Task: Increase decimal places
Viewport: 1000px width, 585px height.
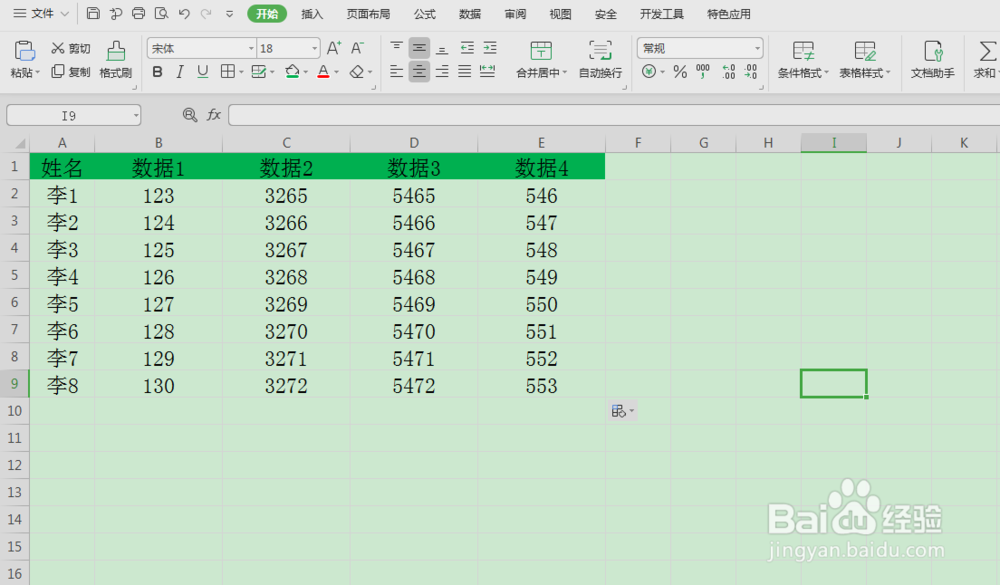Action: tap(728, 71)
